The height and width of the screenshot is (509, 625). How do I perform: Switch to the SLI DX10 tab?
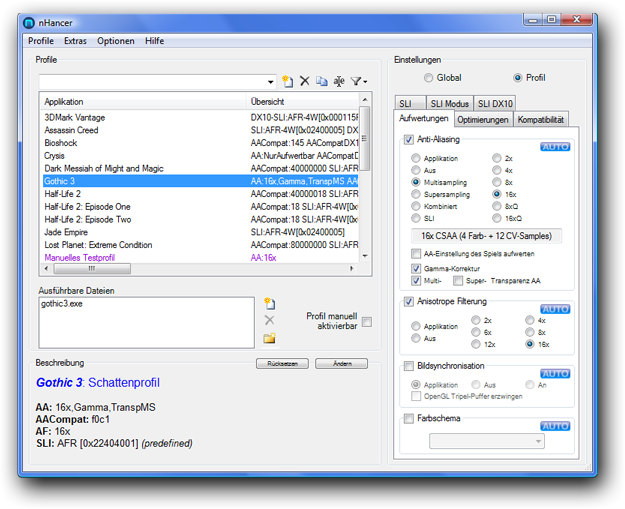point(495,104)
